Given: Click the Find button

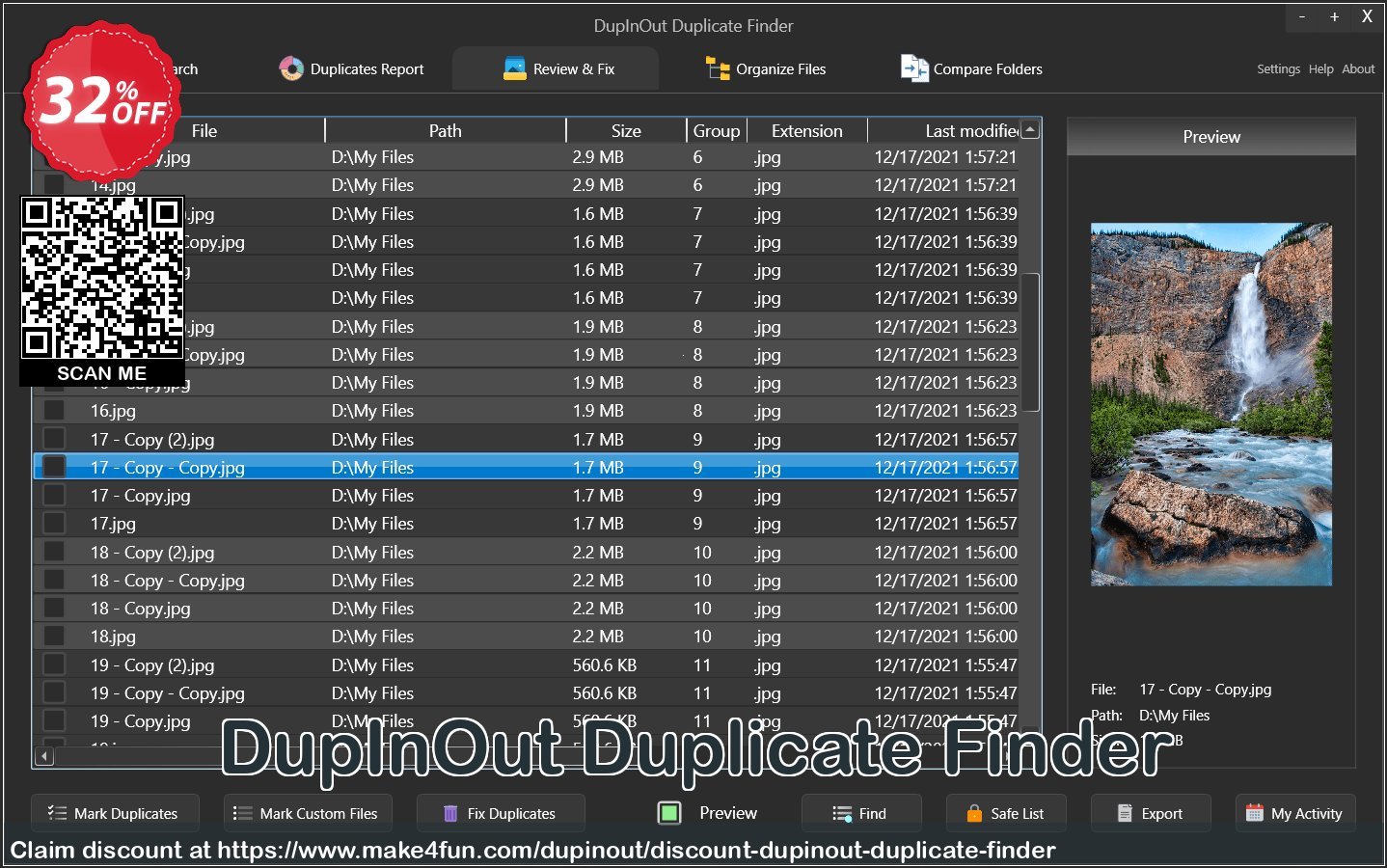Looking at the screenshot, I should click(861, 813).
